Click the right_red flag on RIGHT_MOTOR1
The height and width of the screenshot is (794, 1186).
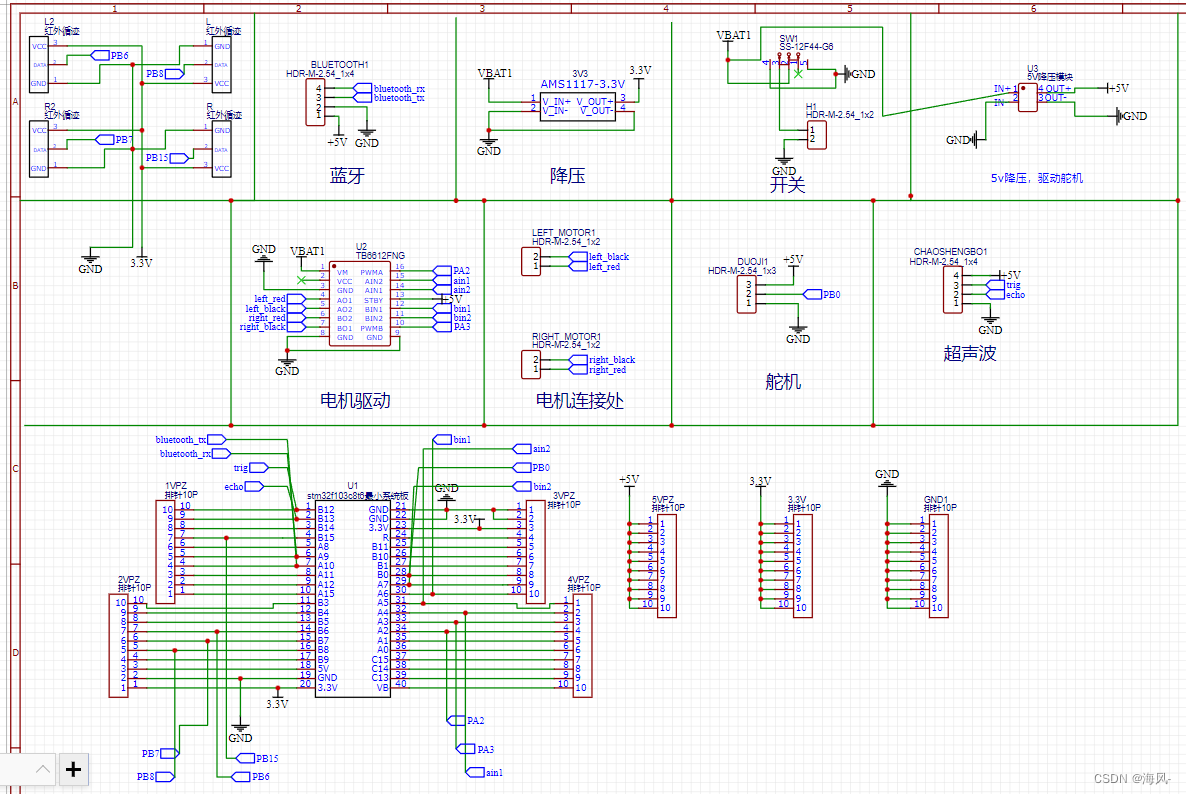tap(598, 370)
